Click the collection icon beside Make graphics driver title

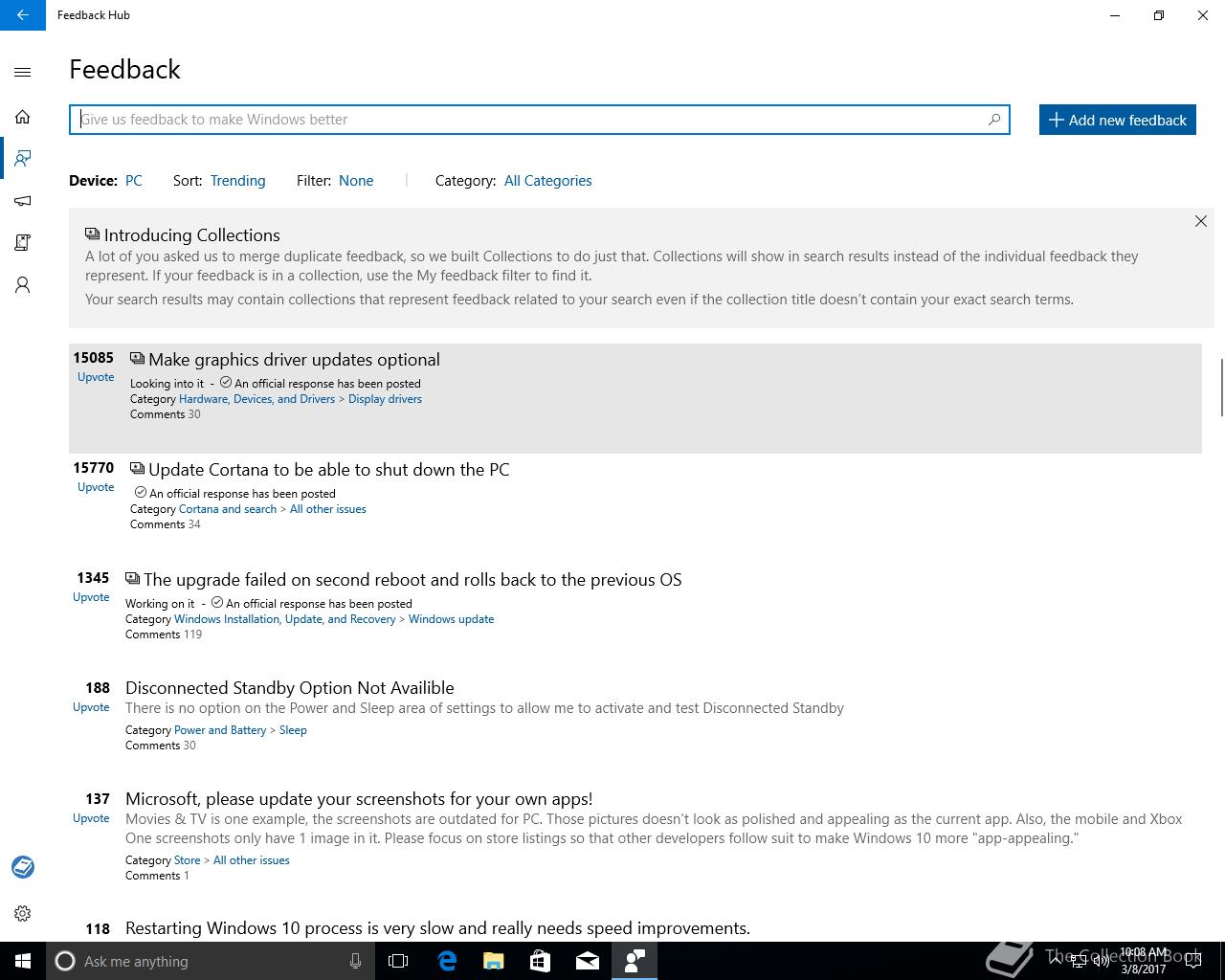coord(137,359)
